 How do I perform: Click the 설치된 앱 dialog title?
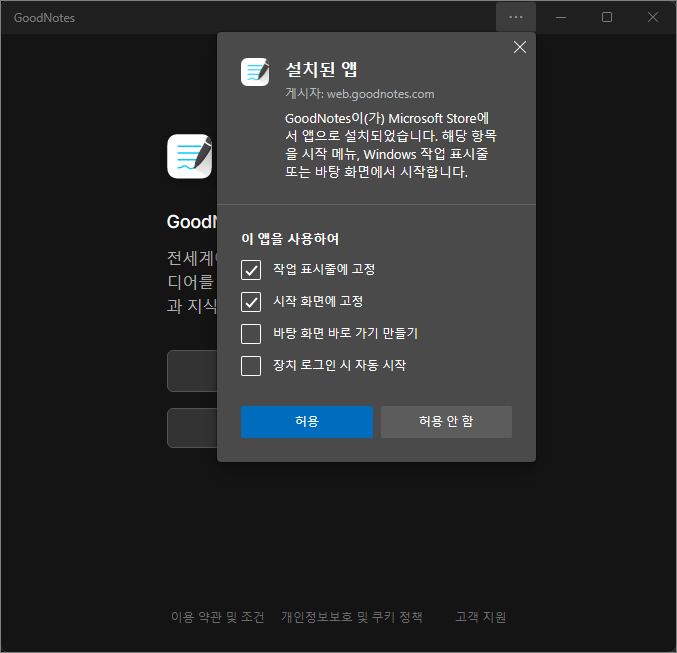click(x=321, y=70)
